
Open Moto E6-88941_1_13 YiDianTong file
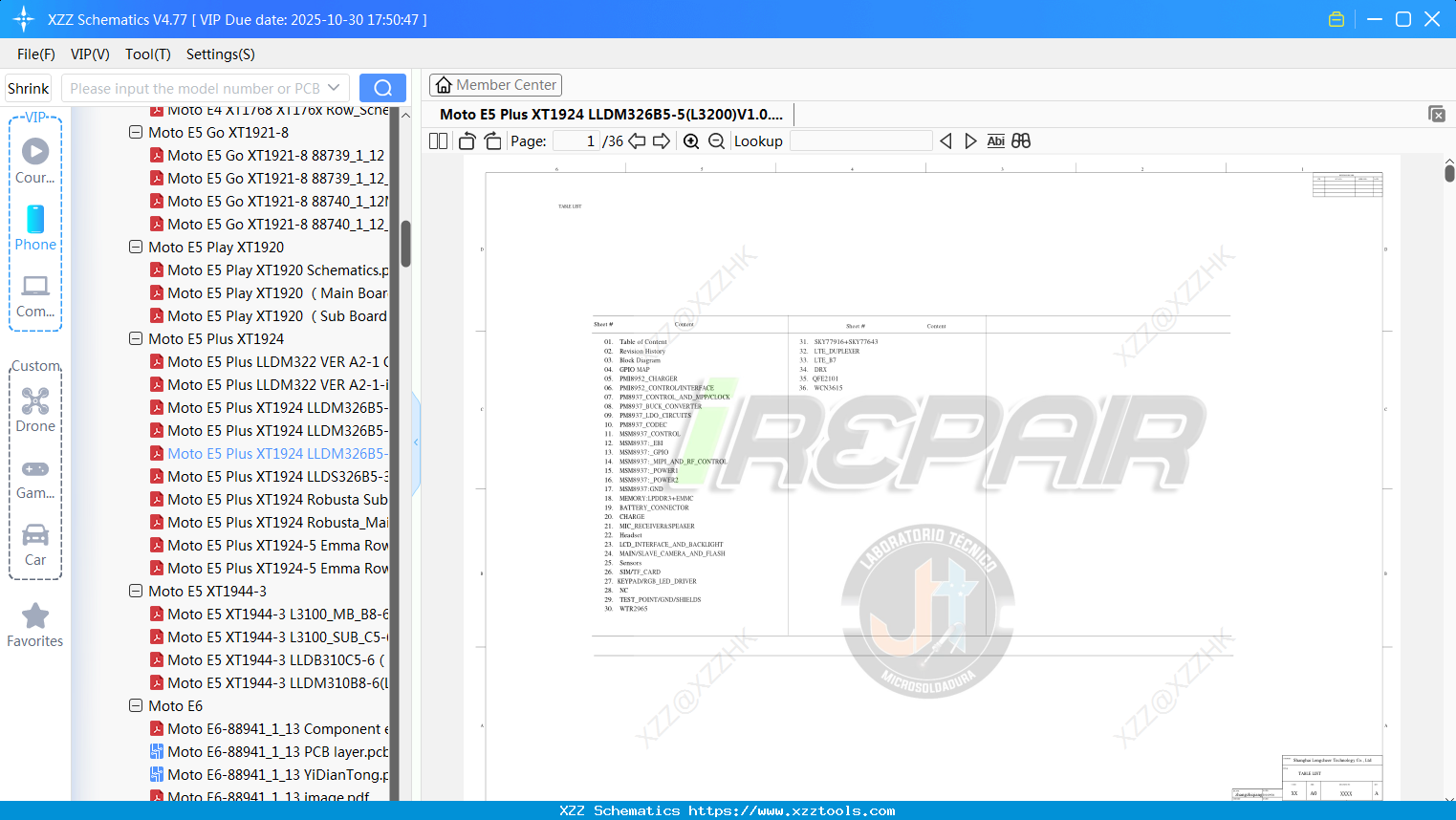[x=270, y=775]
